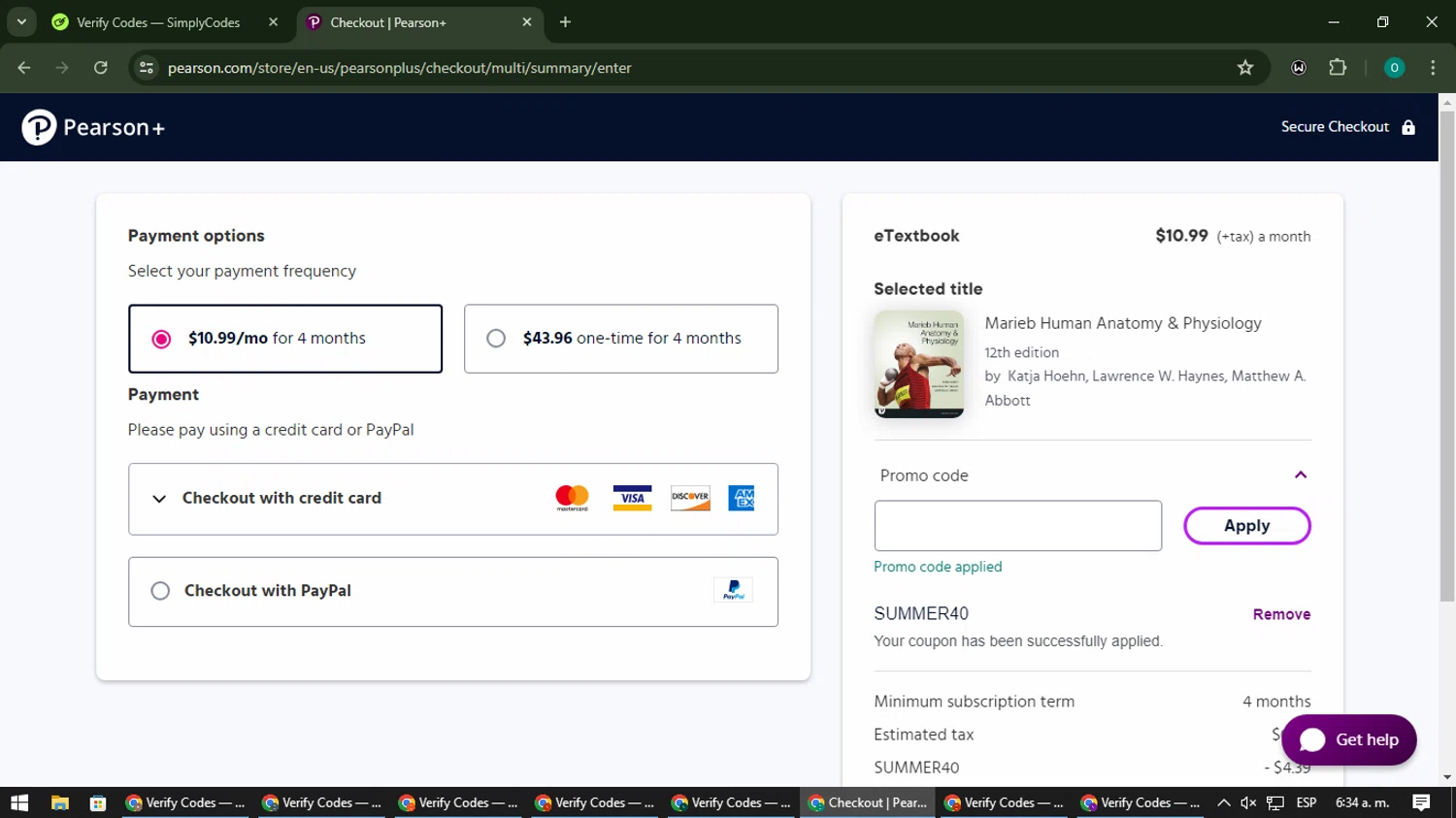Screen dimensions: 1456x818
Task: Close the Verify Codes — SimplyCodes tab
Action: 273,22
